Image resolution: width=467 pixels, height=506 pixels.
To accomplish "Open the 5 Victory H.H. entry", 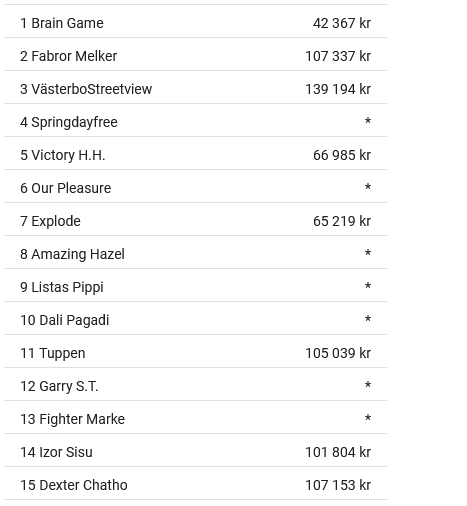I will point(195,153).
